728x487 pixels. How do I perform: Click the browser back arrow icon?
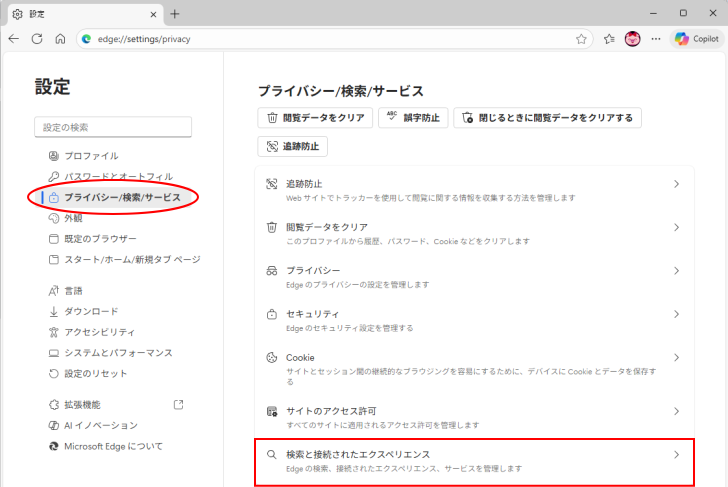point(14,39)
